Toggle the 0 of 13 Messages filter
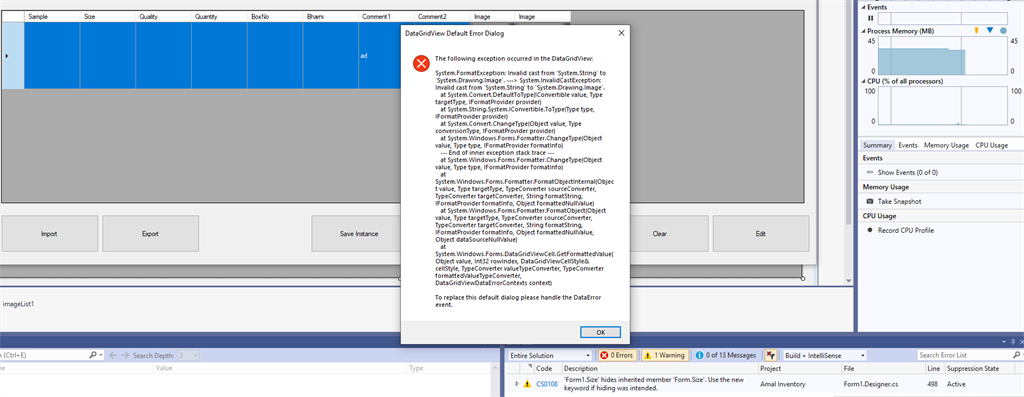 coord(726,355)
